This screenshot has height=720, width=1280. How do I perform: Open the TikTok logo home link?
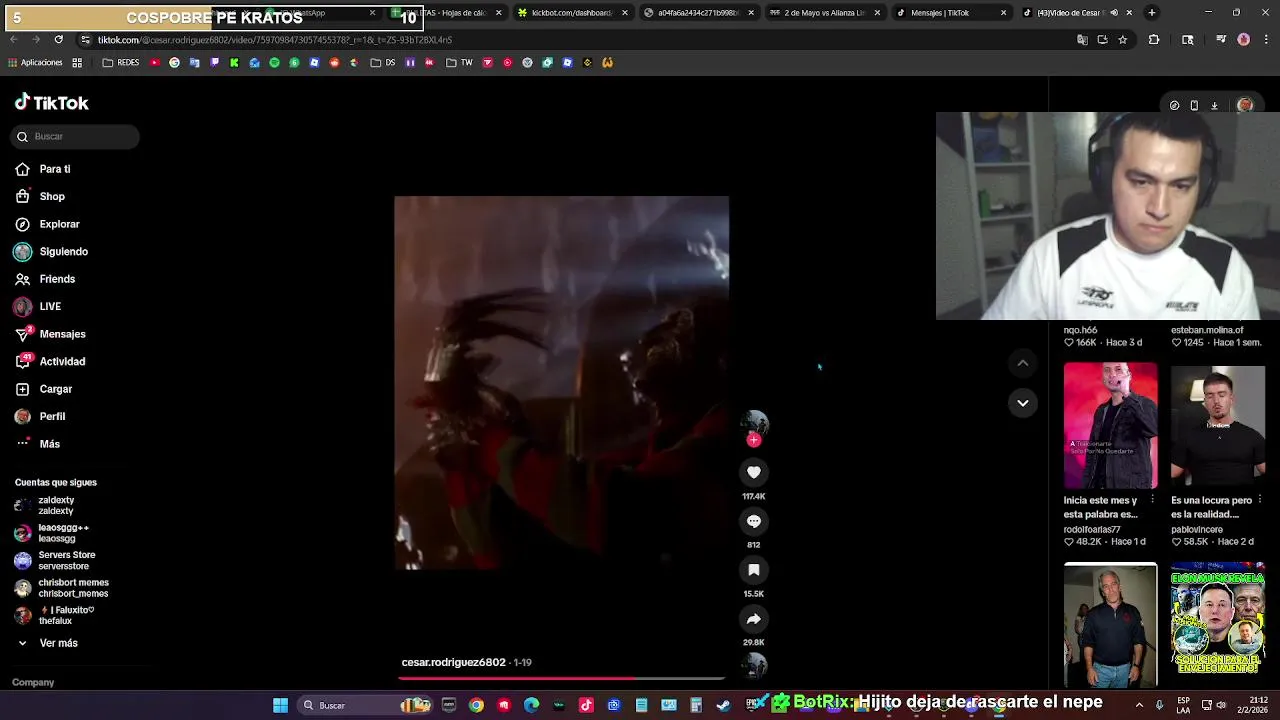point(51,102)
